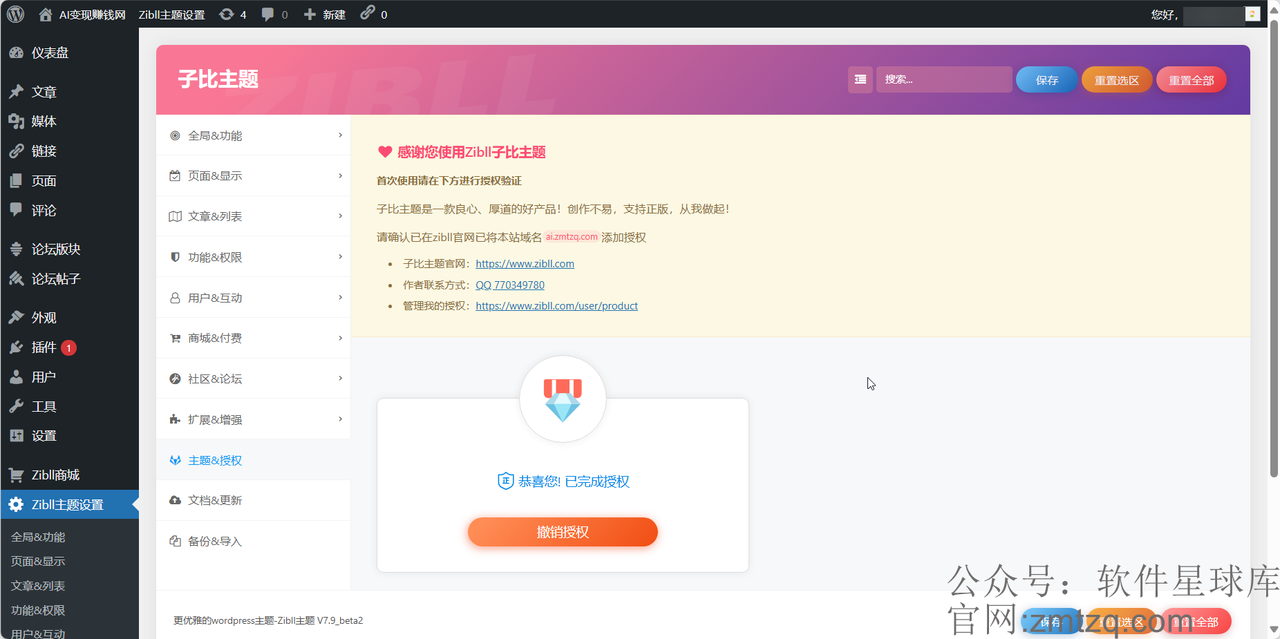1280x639 pixels.
Task: Click the 工具 wrench icon
Action: (x=16, y=406)
